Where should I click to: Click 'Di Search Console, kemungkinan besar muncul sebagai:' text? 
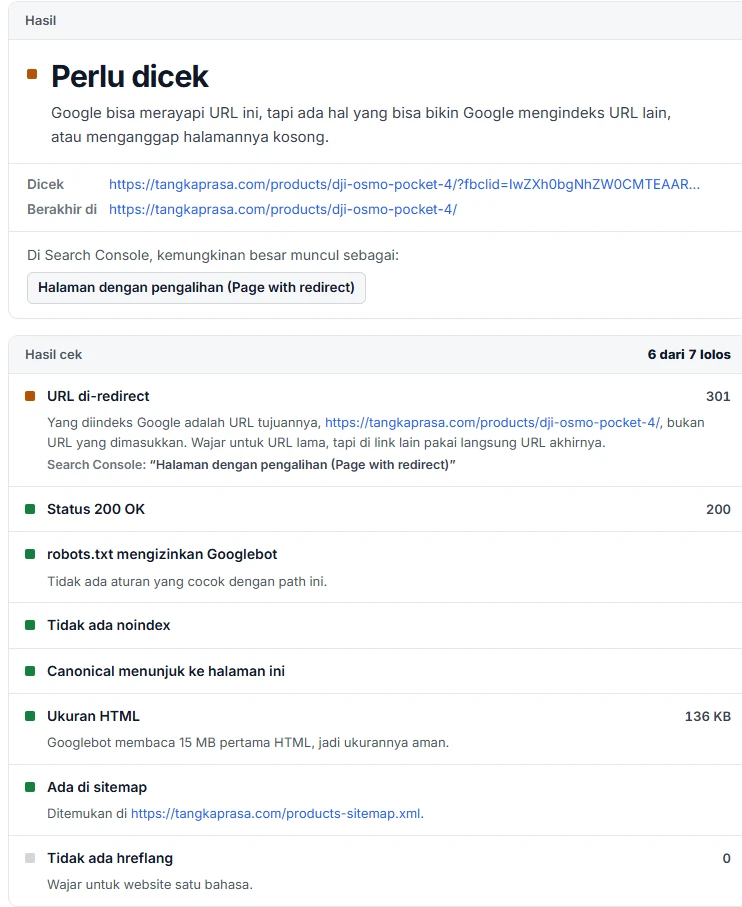click(x=213, y=255)
